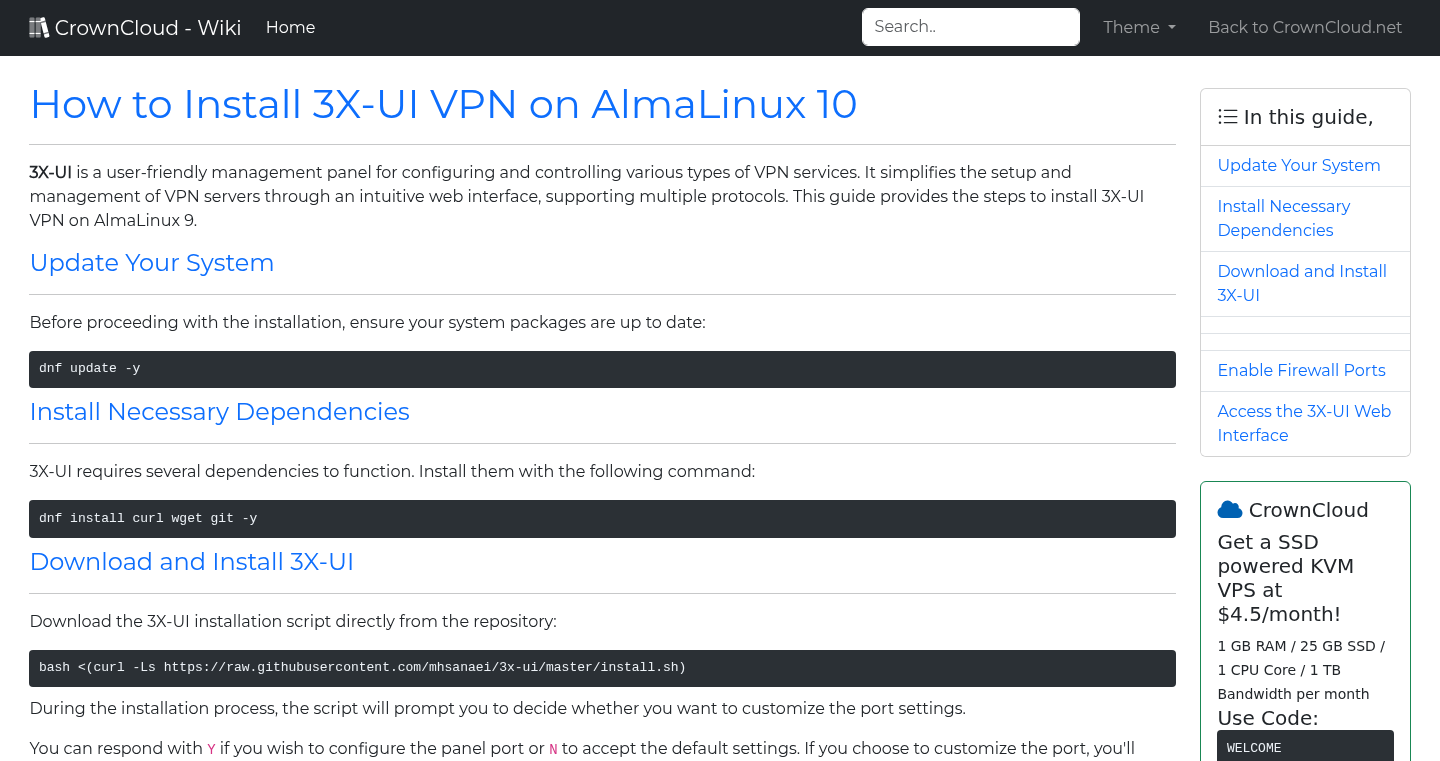The width and height of the screenshot is (1440, 761).
Task: Click the CrownCloud library logo icon
Action: click(38, 26)
